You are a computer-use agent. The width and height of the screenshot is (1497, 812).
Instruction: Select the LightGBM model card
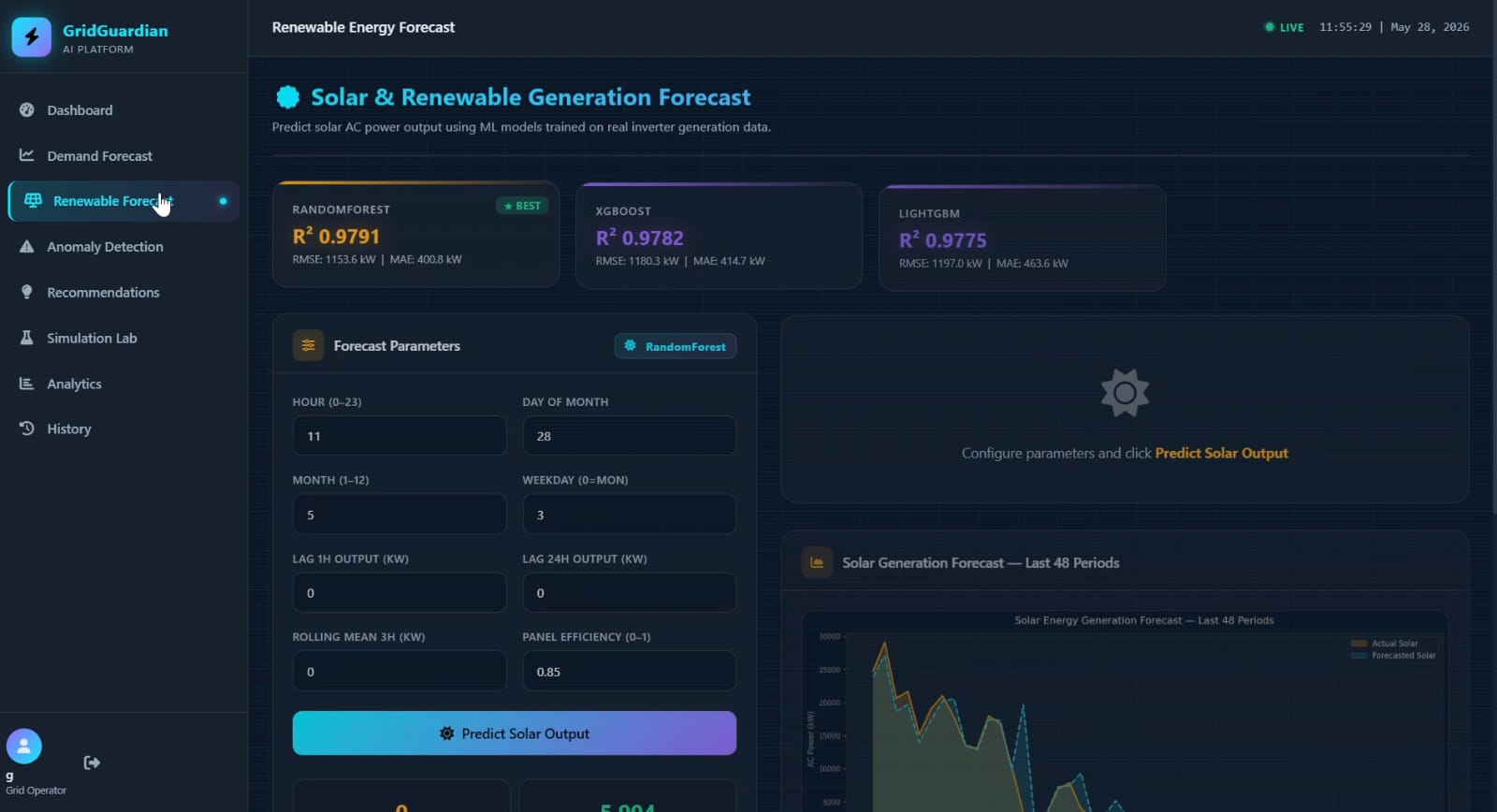point(1023,238)
